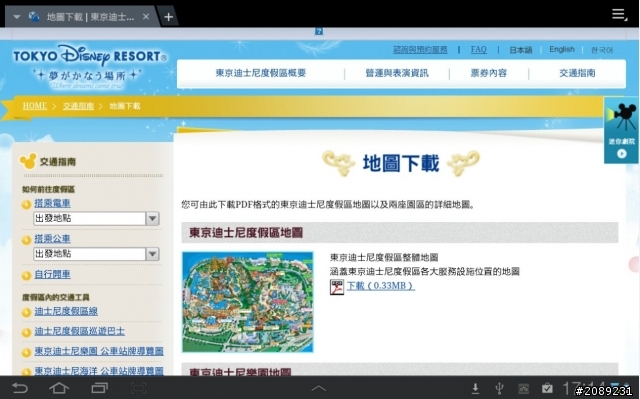
Task: Switch language to 日本語
Action: click(x=520, y=50)
